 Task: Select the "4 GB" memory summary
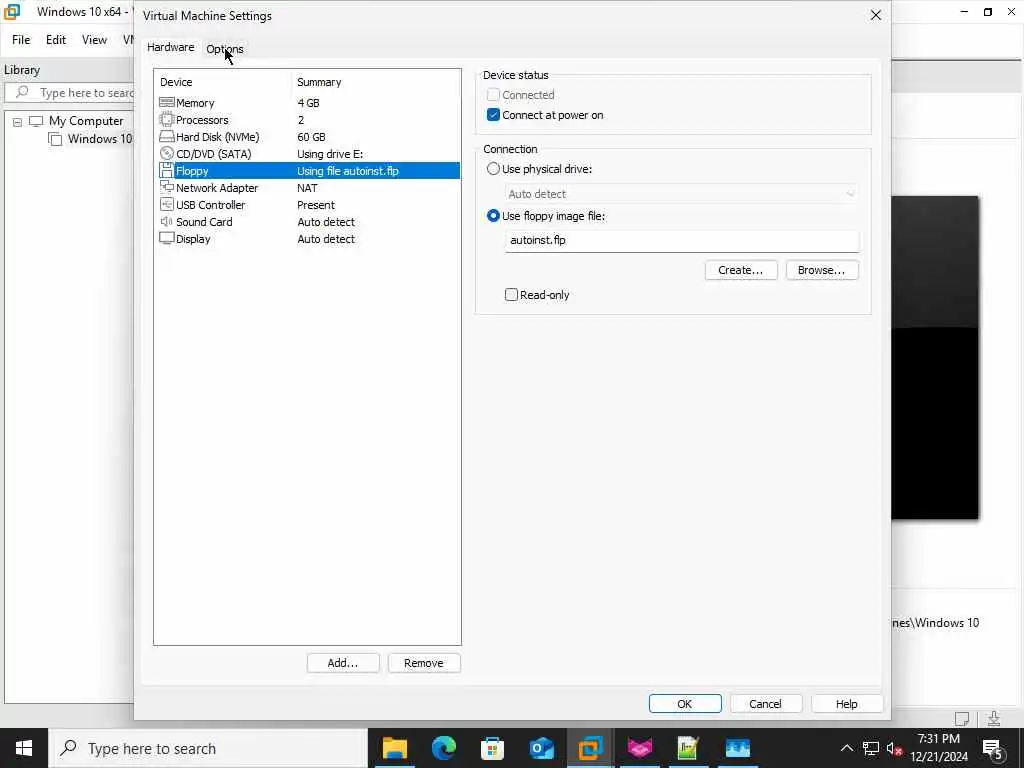tap(308, 103)
